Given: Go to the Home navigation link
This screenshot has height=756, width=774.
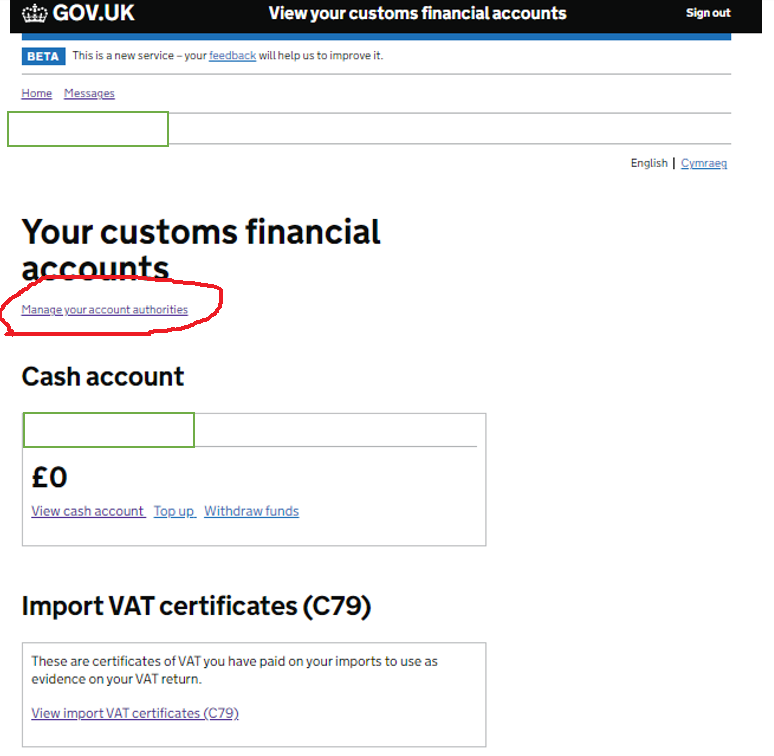Looking at the screenshot, I should 37,93.
